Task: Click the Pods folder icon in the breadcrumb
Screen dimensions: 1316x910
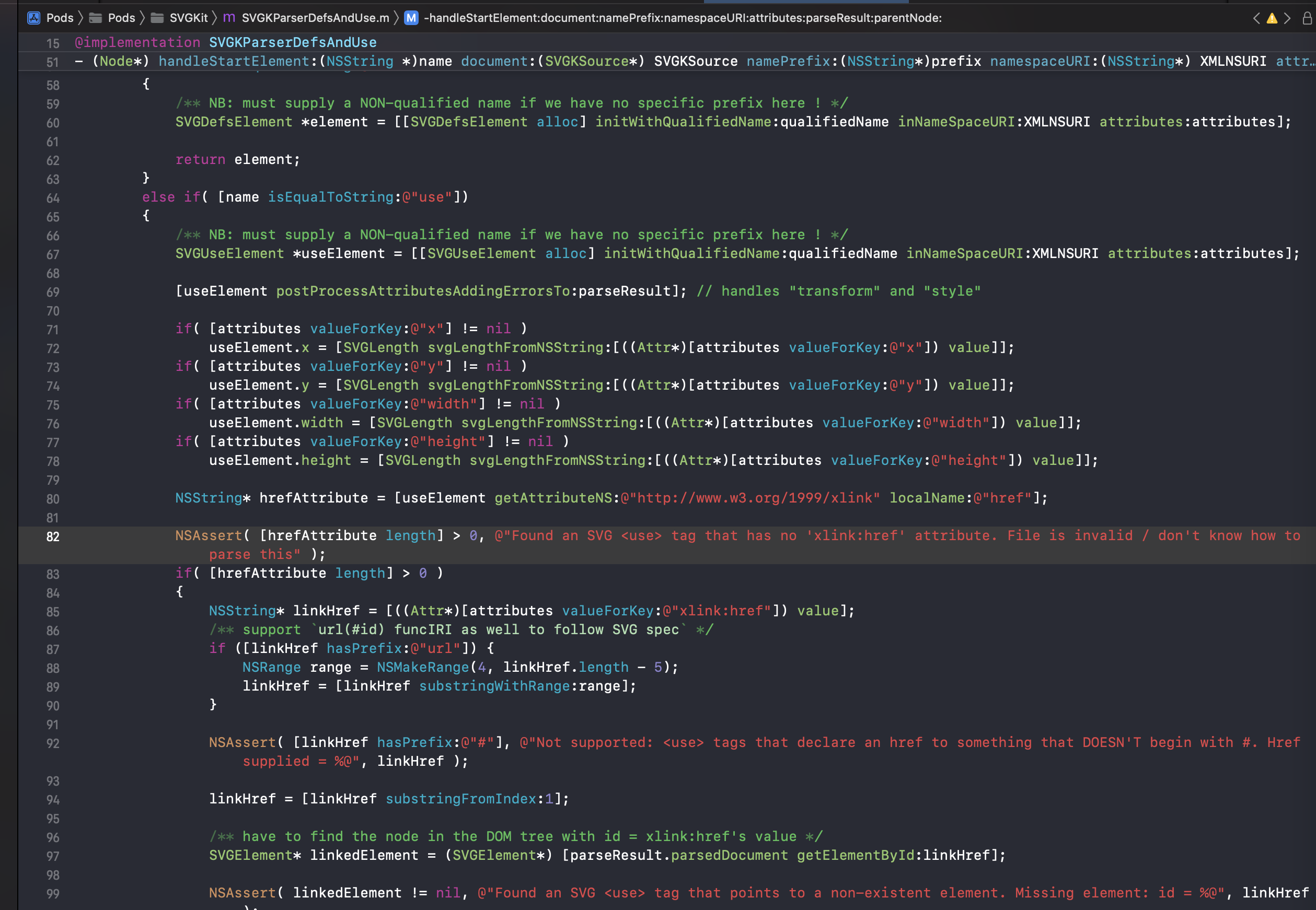Action: pos(95,18)
